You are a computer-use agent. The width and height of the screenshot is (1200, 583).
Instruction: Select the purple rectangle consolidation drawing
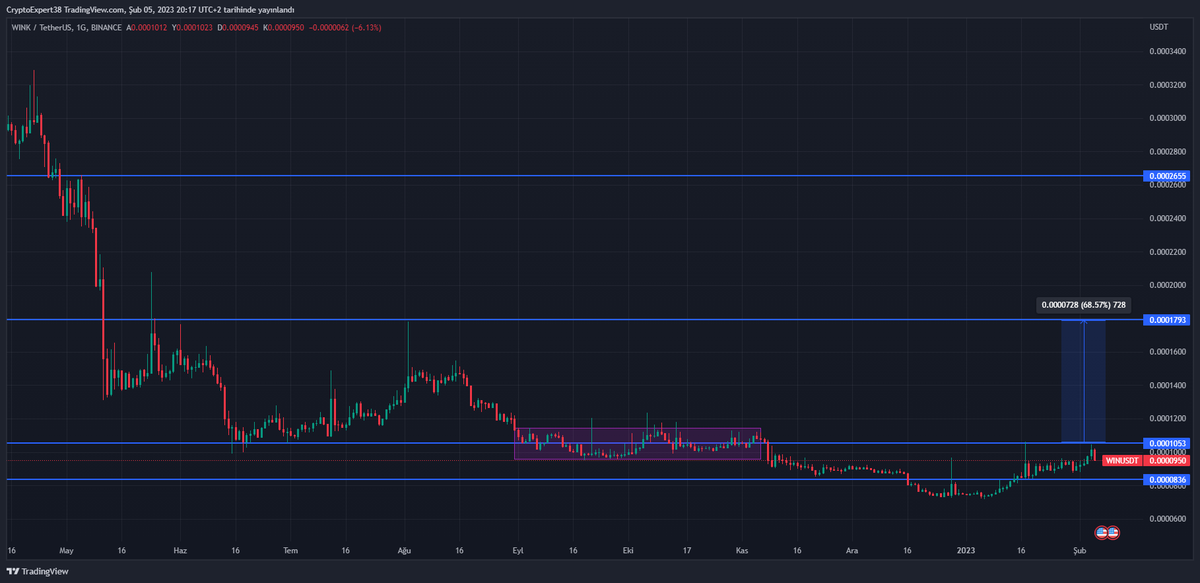(x=638, y=444)
